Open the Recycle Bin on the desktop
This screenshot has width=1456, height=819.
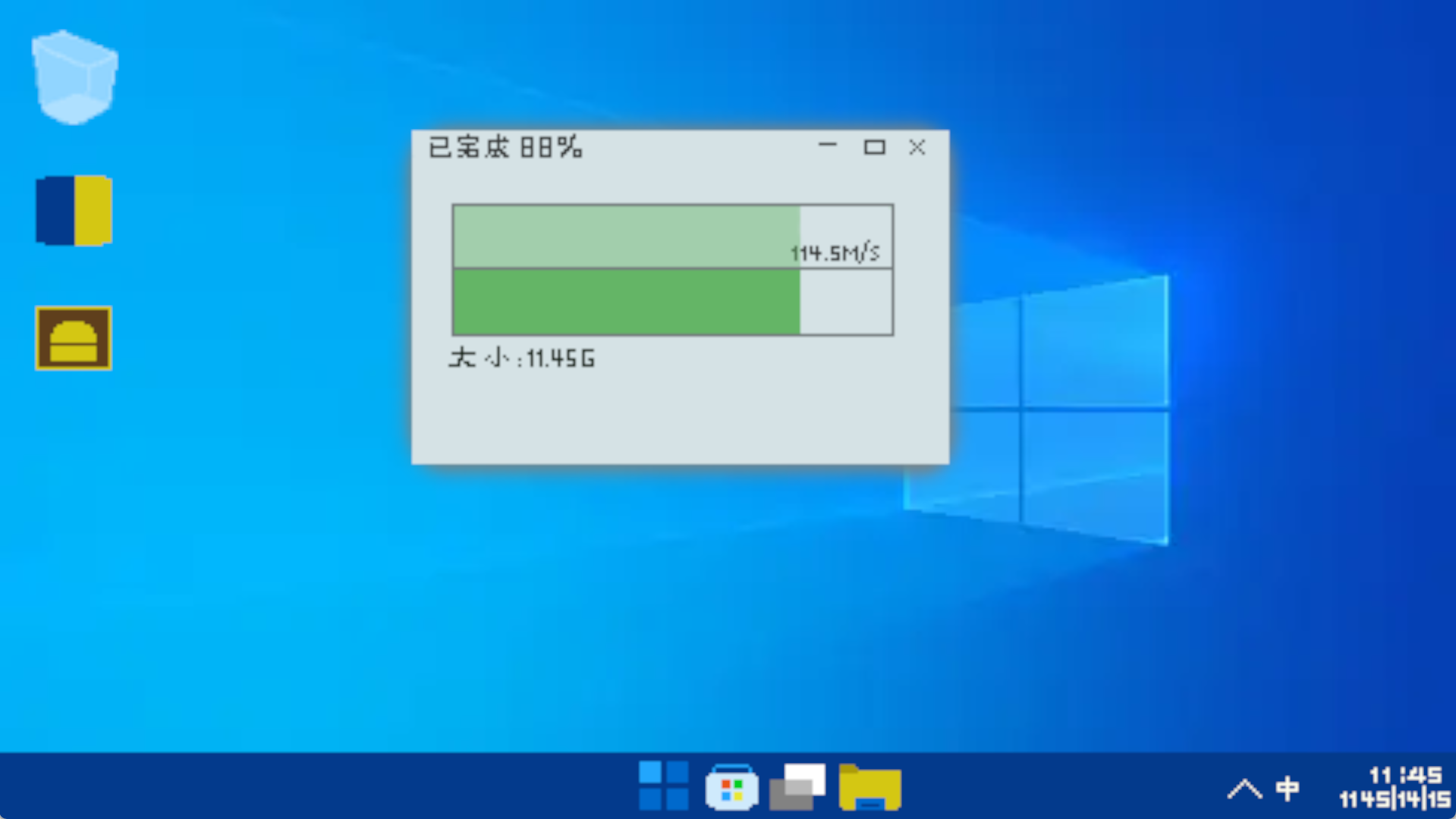coord(74,76)
